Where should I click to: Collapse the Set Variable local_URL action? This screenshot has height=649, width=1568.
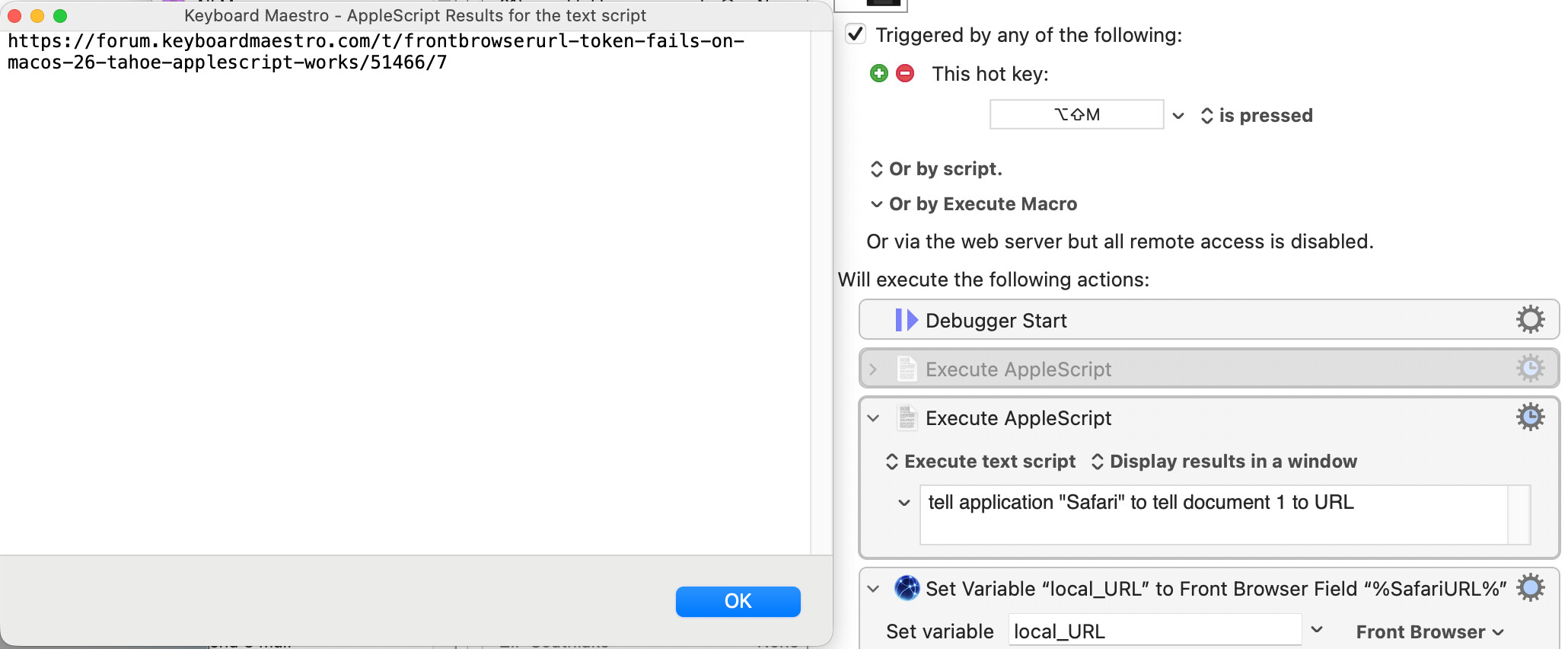pos(873,589)
